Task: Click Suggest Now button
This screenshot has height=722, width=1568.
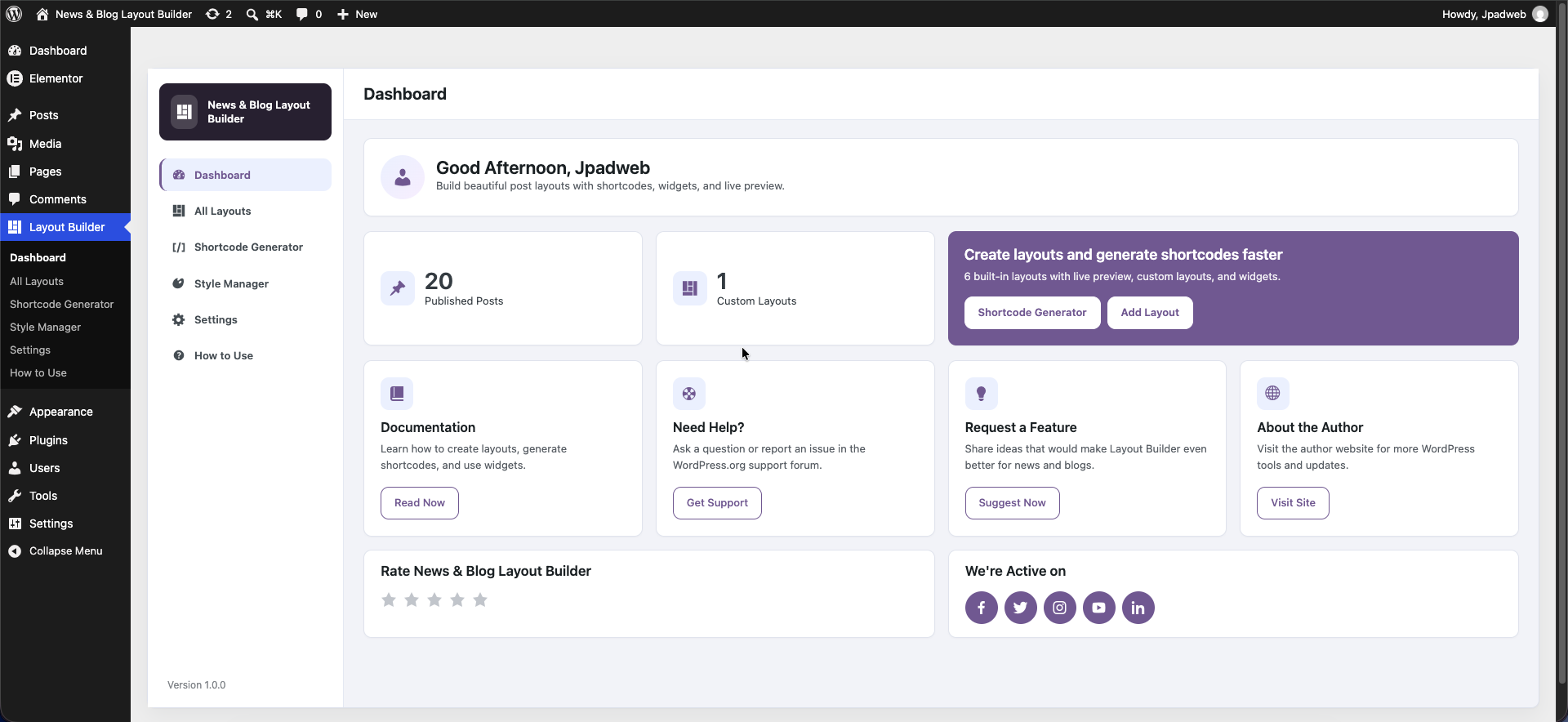Action: (x=1013, y=503)
